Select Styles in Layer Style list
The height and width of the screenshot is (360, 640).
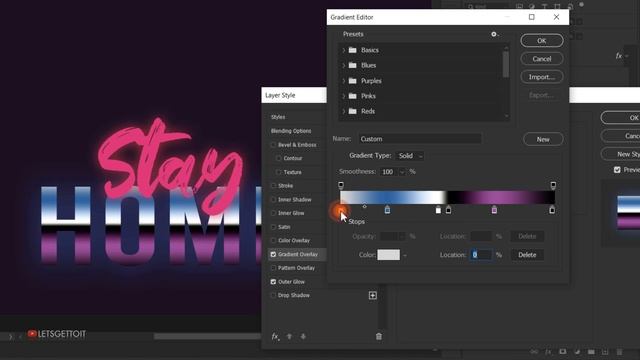[278, 117]
